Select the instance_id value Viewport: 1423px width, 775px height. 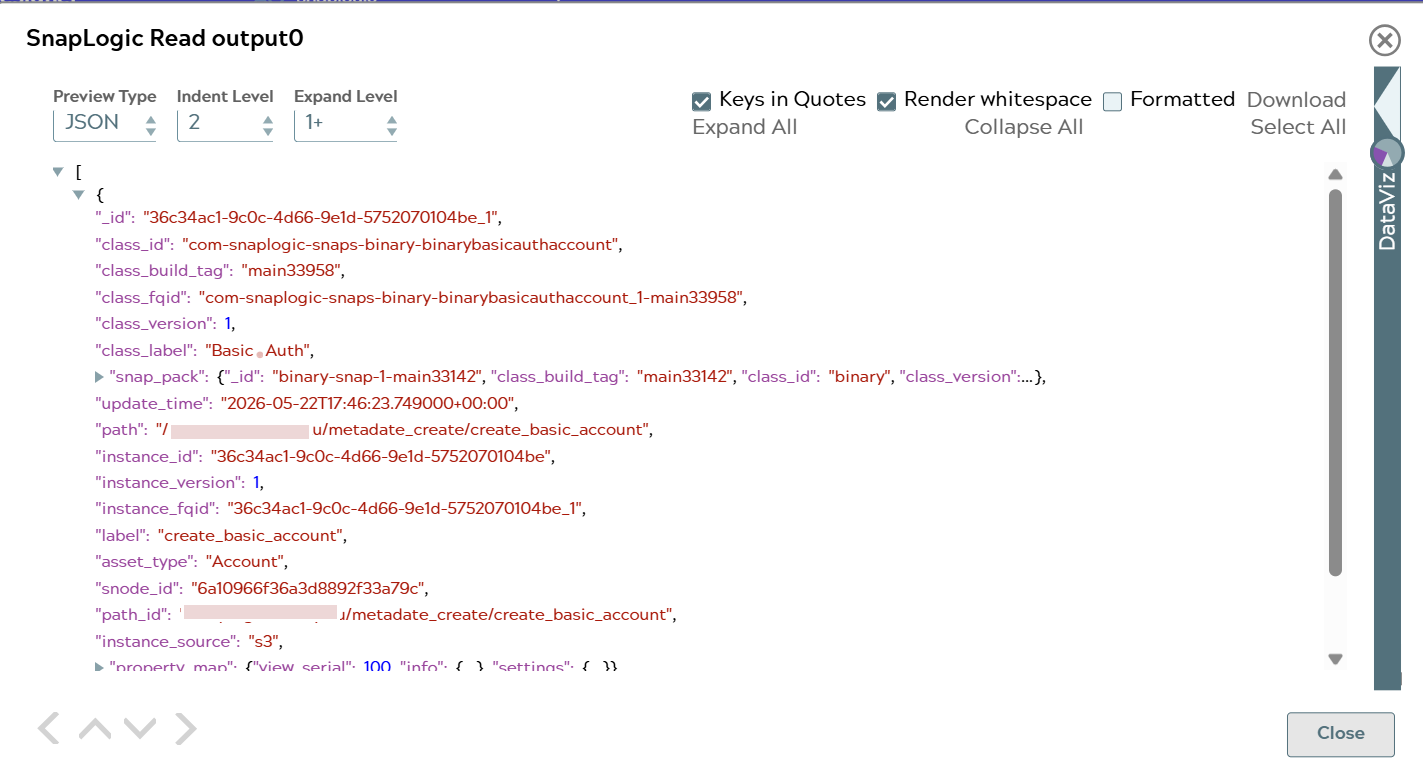[381, 457]
